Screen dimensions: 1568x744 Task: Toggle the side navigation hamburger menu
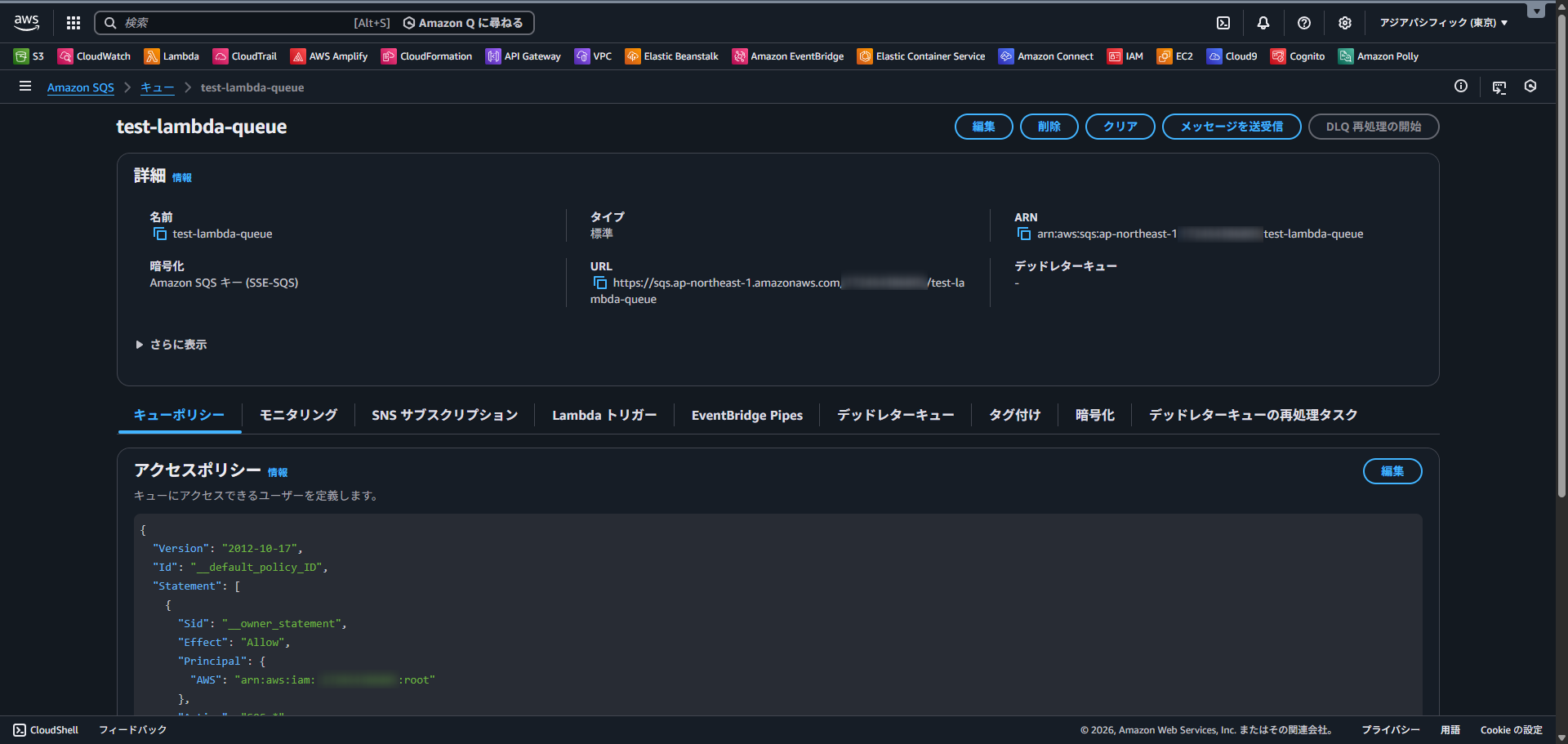click(x=25, y=87)
